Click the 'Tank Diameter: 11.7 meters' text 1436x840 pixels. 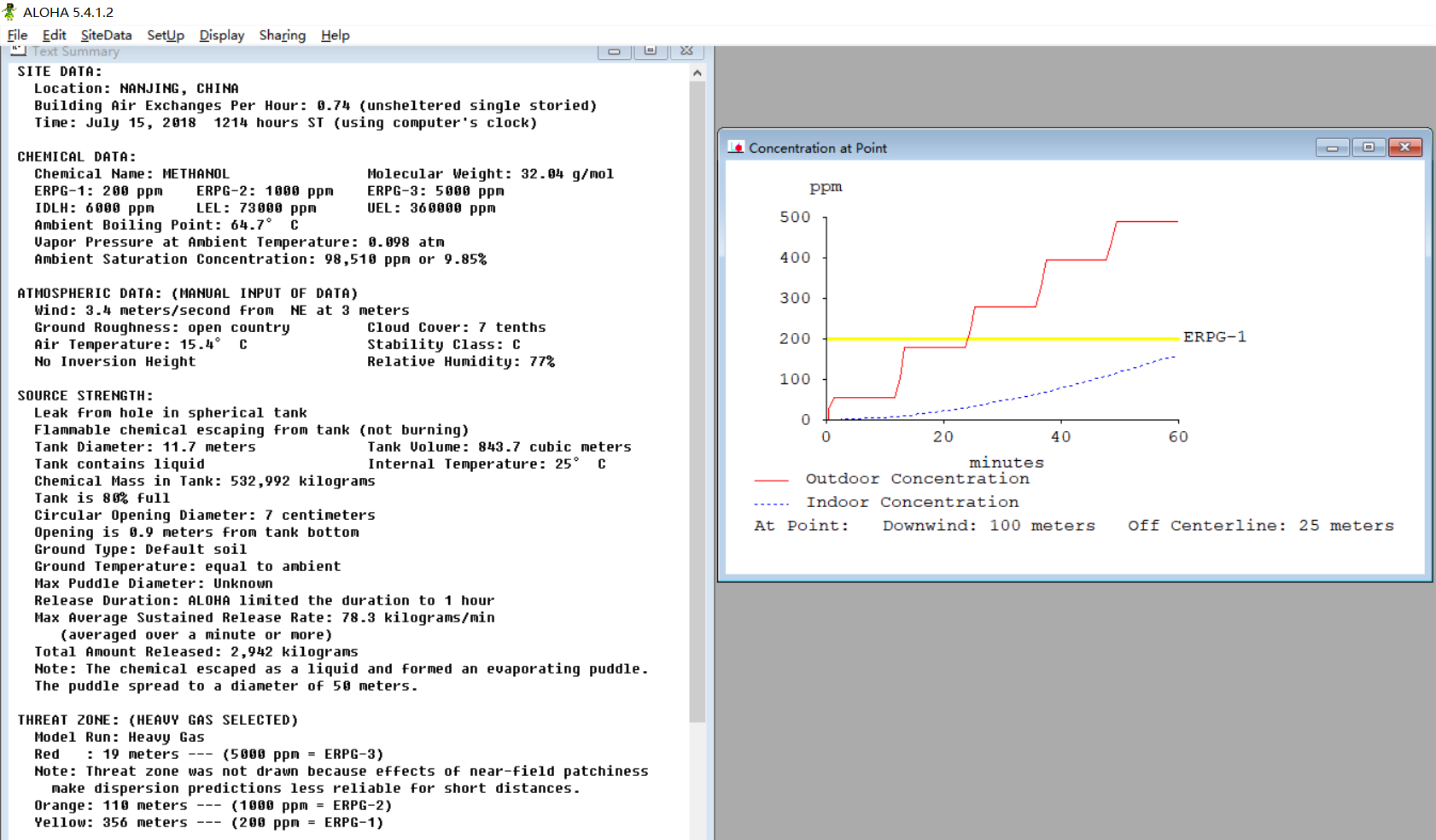pos(145,447)
